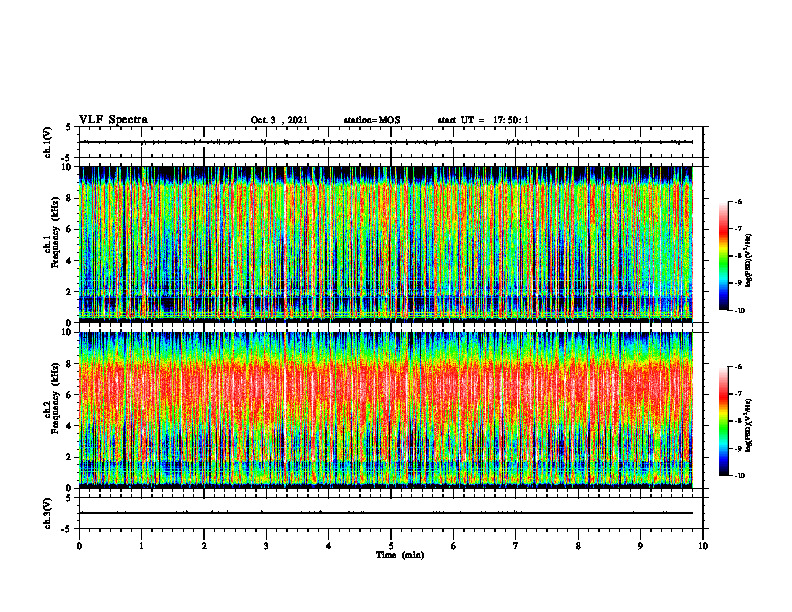
Task: Click time axis tick label "5" under the plot
Action: click(391, 546)
